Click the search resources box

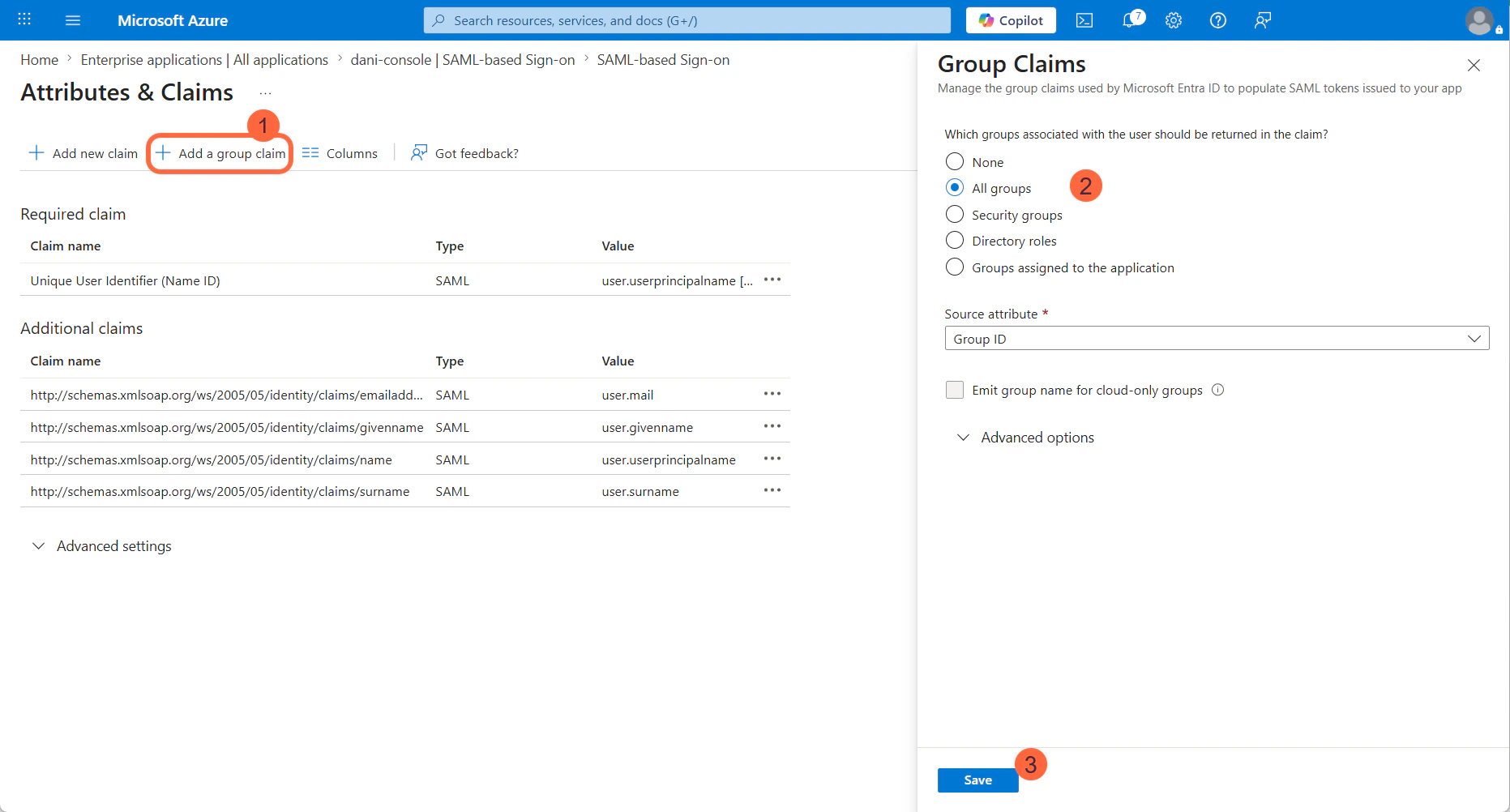coord(687,20)
